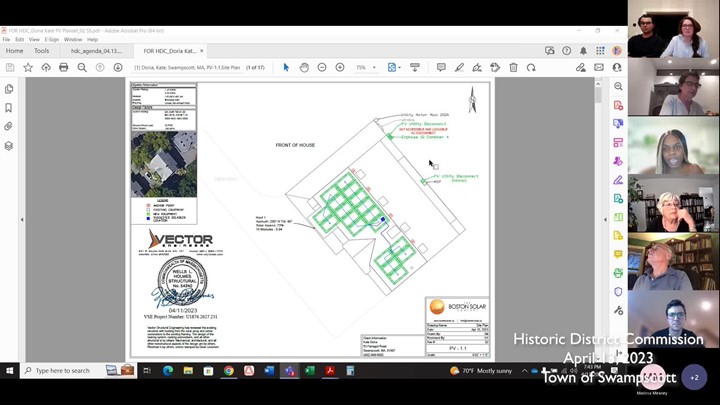Open Excel from taskbar

[x=309, y=371]
